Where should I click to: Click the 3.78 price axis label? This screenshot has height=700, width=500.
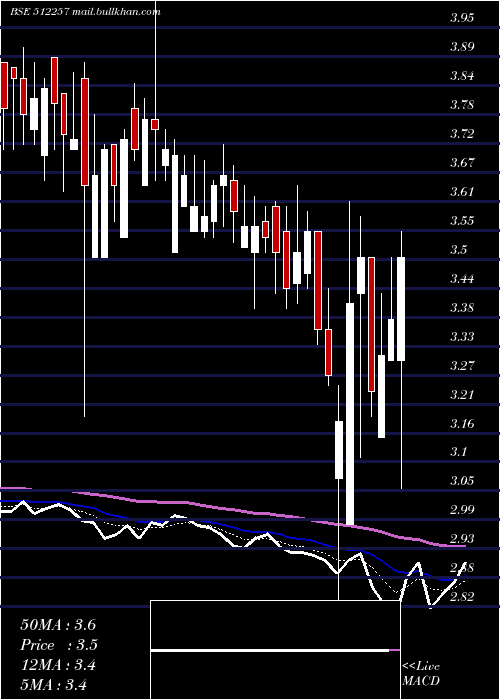(x=462, y=105)
